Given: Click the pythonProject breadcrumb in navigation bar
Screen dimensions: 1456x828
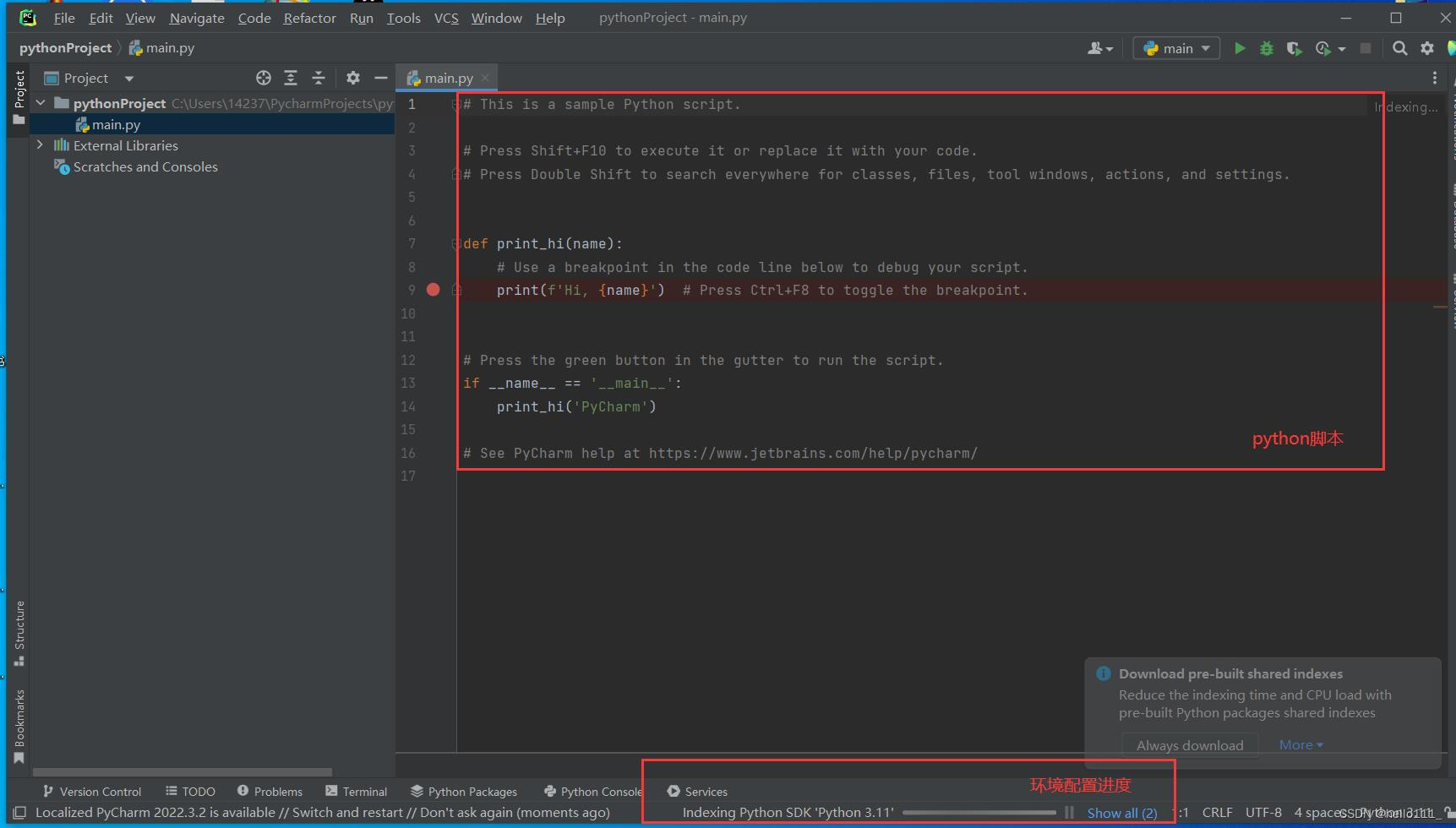Looking at the screenshot, I should coord(65,48).
